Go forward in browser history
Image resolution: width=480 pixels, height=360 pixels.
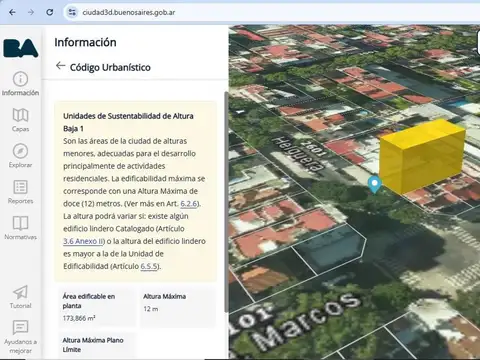point(31,12)
